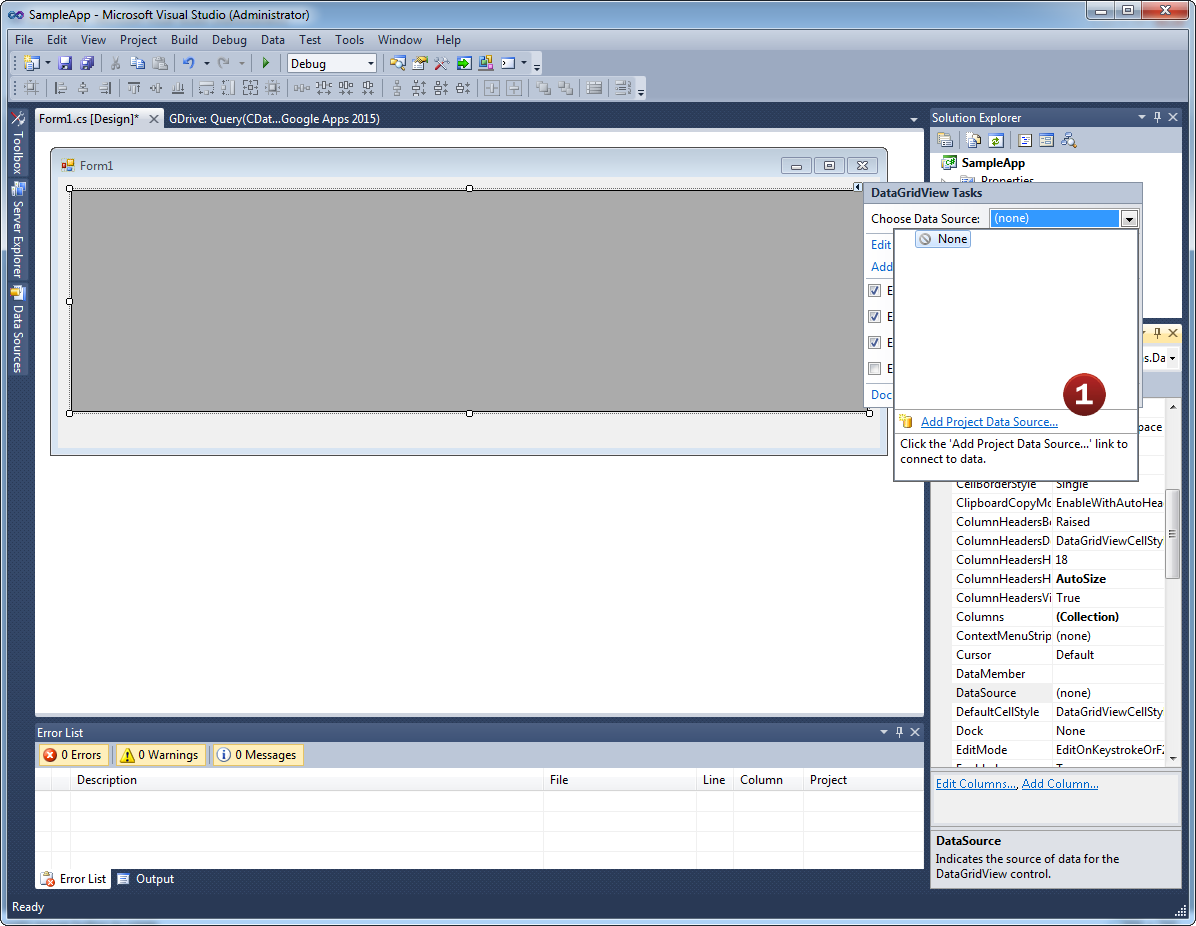Open the Data Sources side tab
The height and width of the screenshot is (926, 1196).
(17, 330)
